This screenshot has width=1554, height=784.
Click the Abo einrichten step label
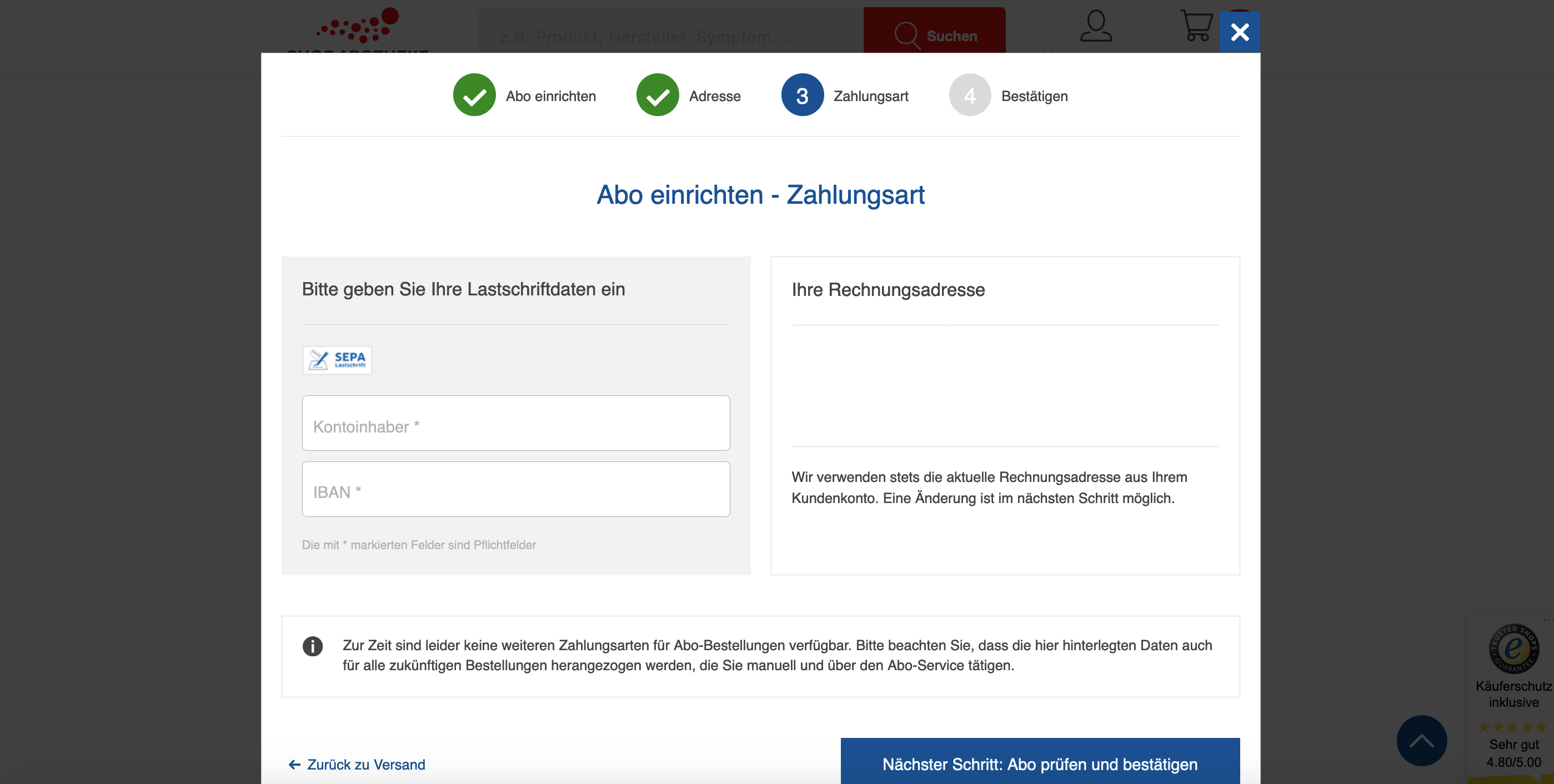coord(550,96)
